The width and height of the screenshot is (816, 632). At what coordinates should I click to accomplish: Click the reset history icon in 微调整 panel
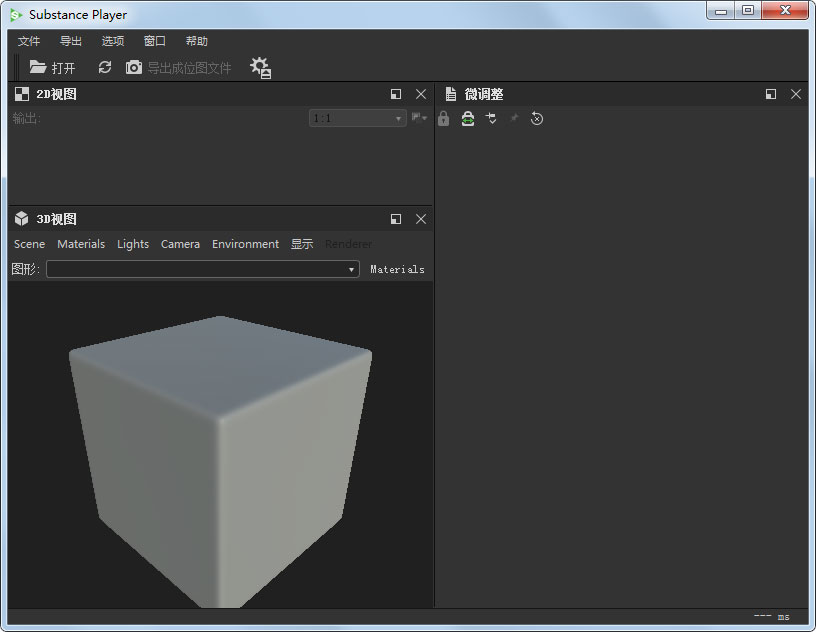[537, 118]
